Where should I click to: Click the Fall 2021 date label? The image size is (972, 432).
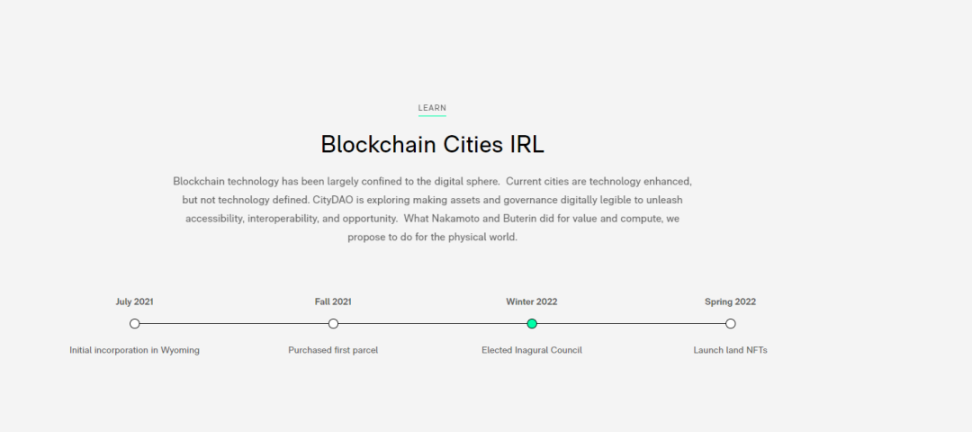(x=333, y=302)
